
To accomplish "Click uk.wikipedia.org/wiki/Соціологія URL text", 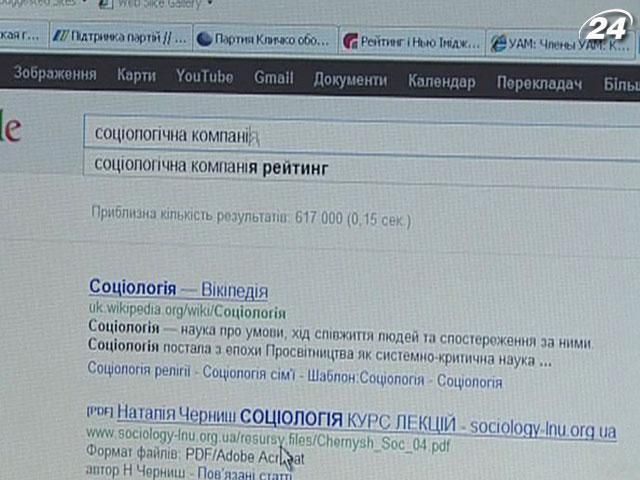I will pyautogui.click(x=187, y=311).
